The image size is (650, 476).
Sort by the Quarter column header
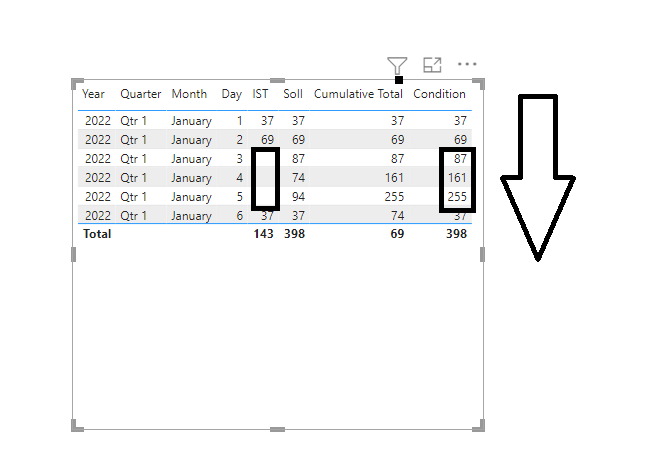pyautogui.click(x=141, y=94)
